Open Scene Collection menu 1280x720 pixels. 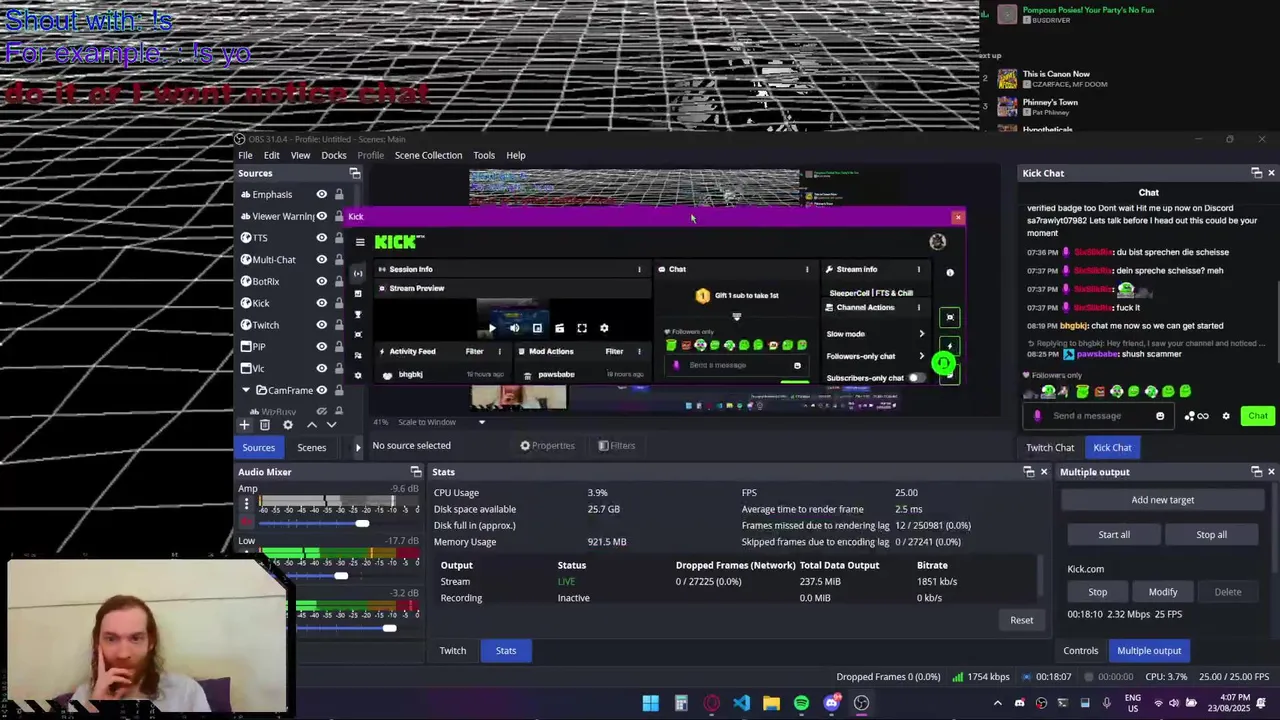[x=428, y=155]
